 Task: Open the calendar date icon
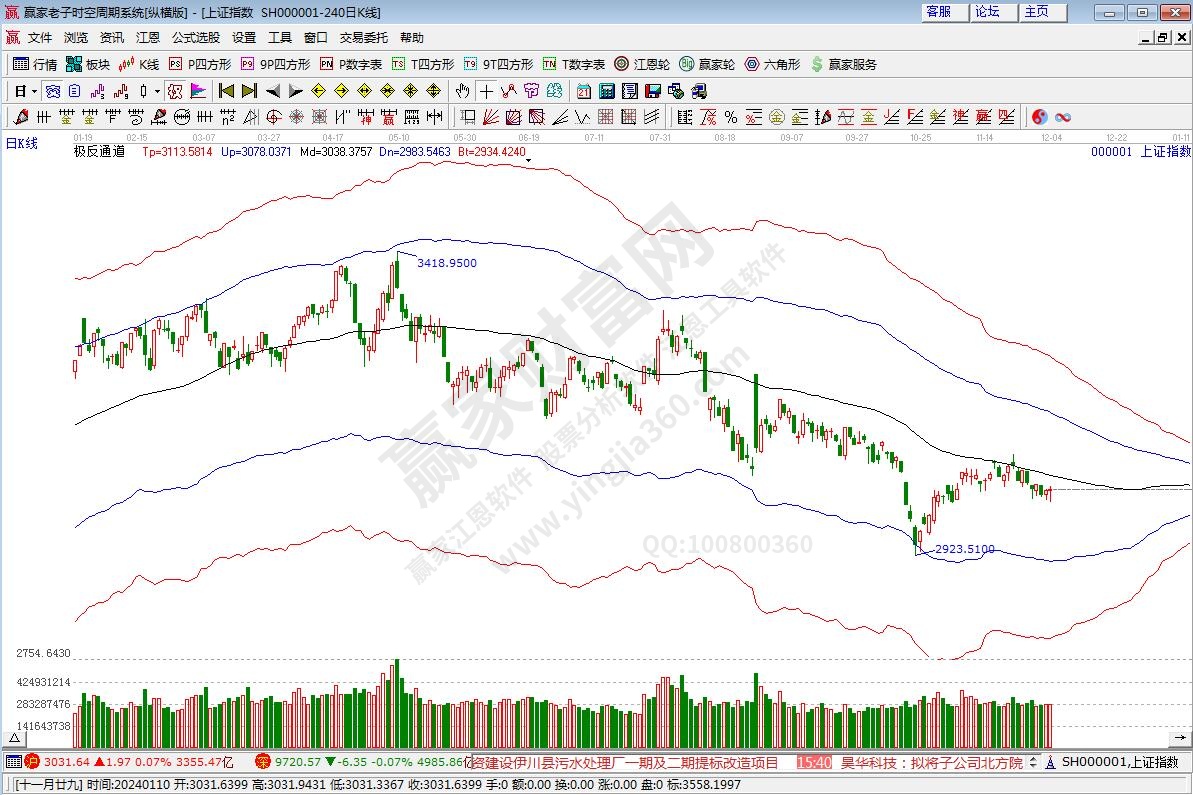coord(585,91)
